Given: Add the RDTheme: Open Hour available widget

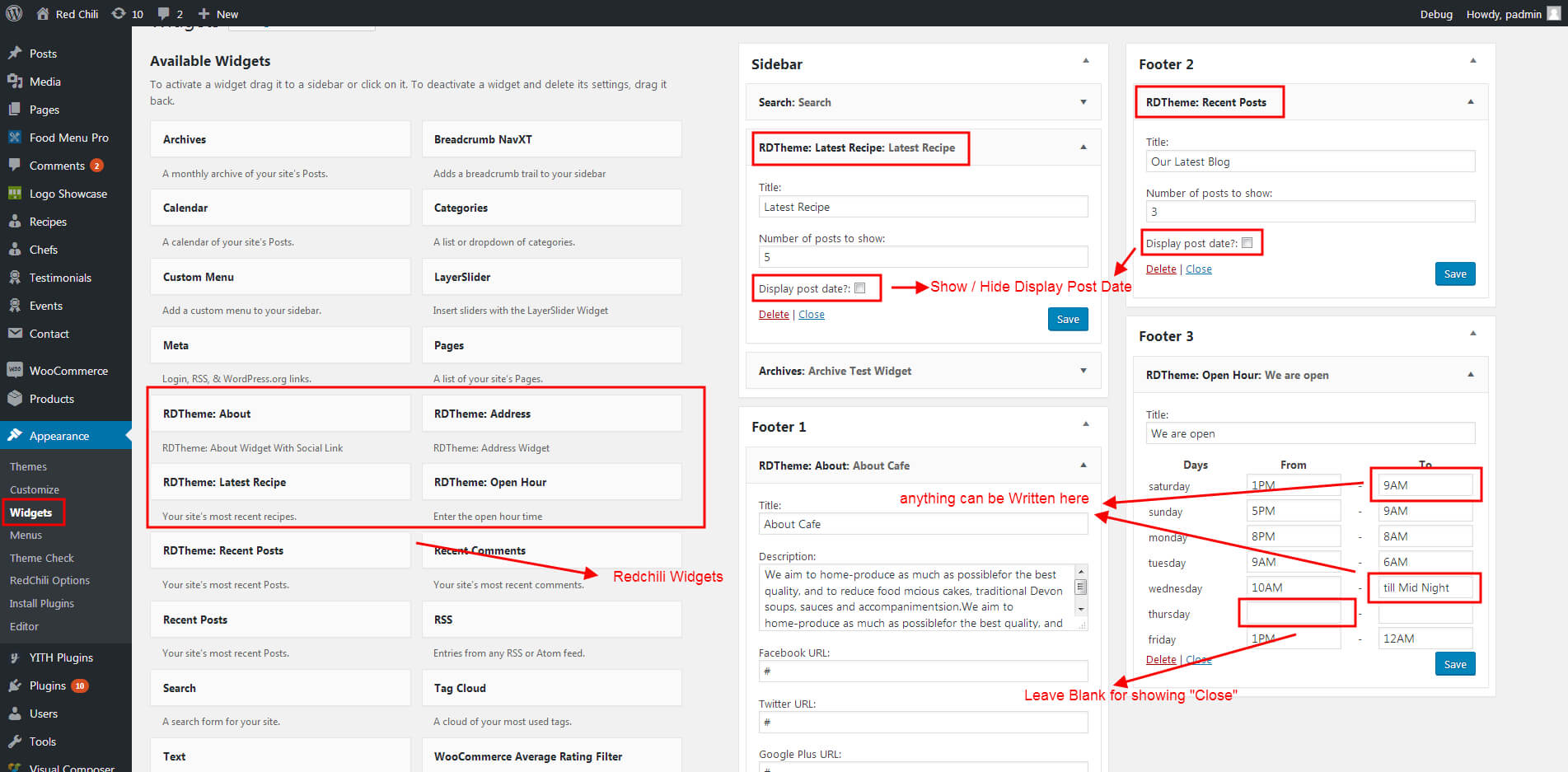Looking at the screenshot, I should click(x=551, y=482).
